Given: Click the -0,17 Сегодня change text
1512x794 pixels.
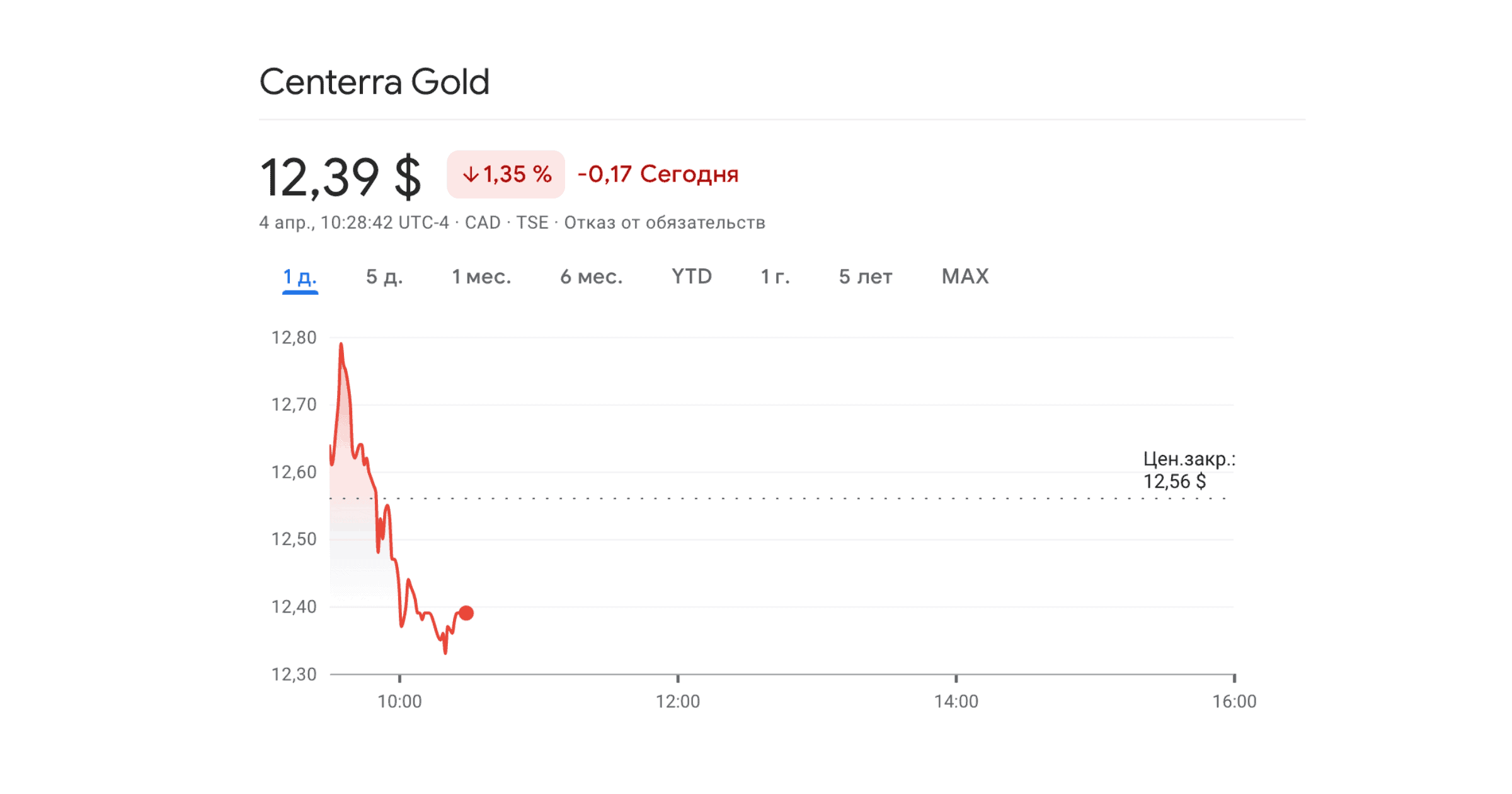Looking at the screenshot, I should 658,174.
